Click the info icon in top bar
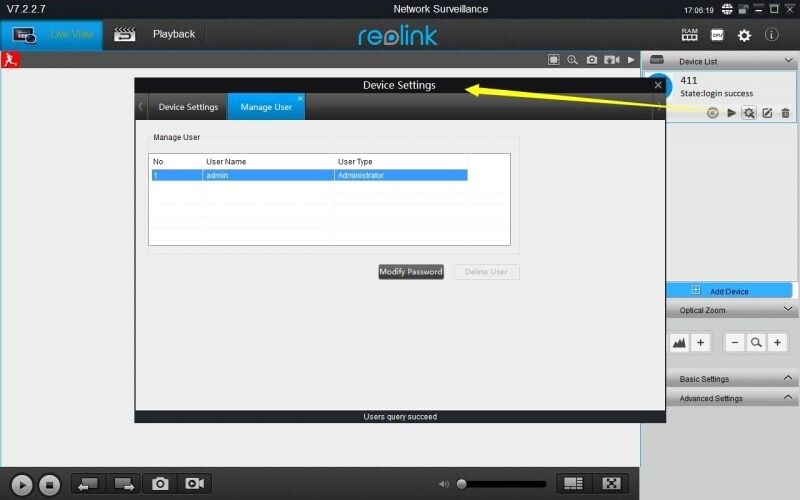The width and height of the screenshot is (800, 500). pos(772,35)
